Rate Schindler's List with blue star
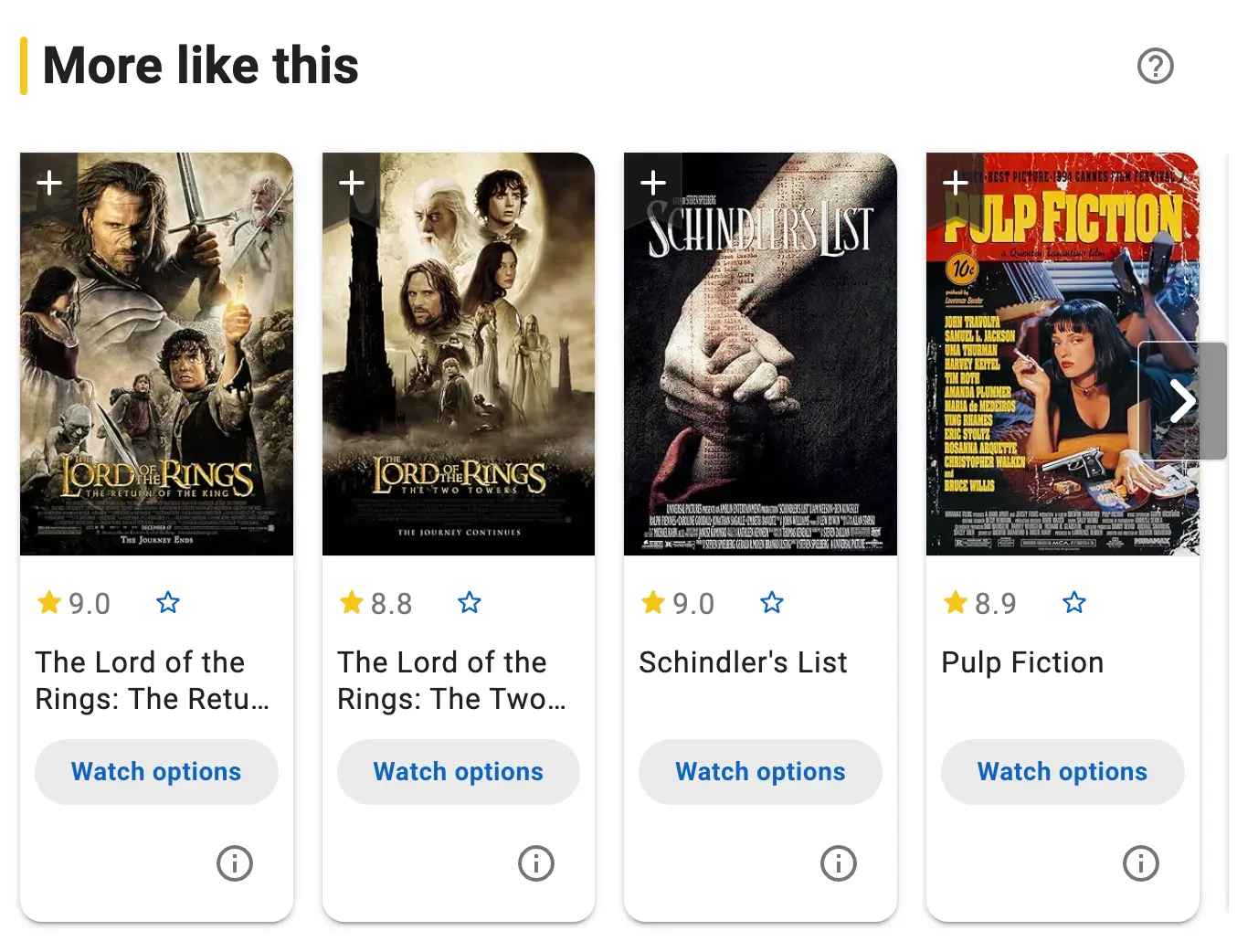1237x952 pixels. click(x=772, y=603)
